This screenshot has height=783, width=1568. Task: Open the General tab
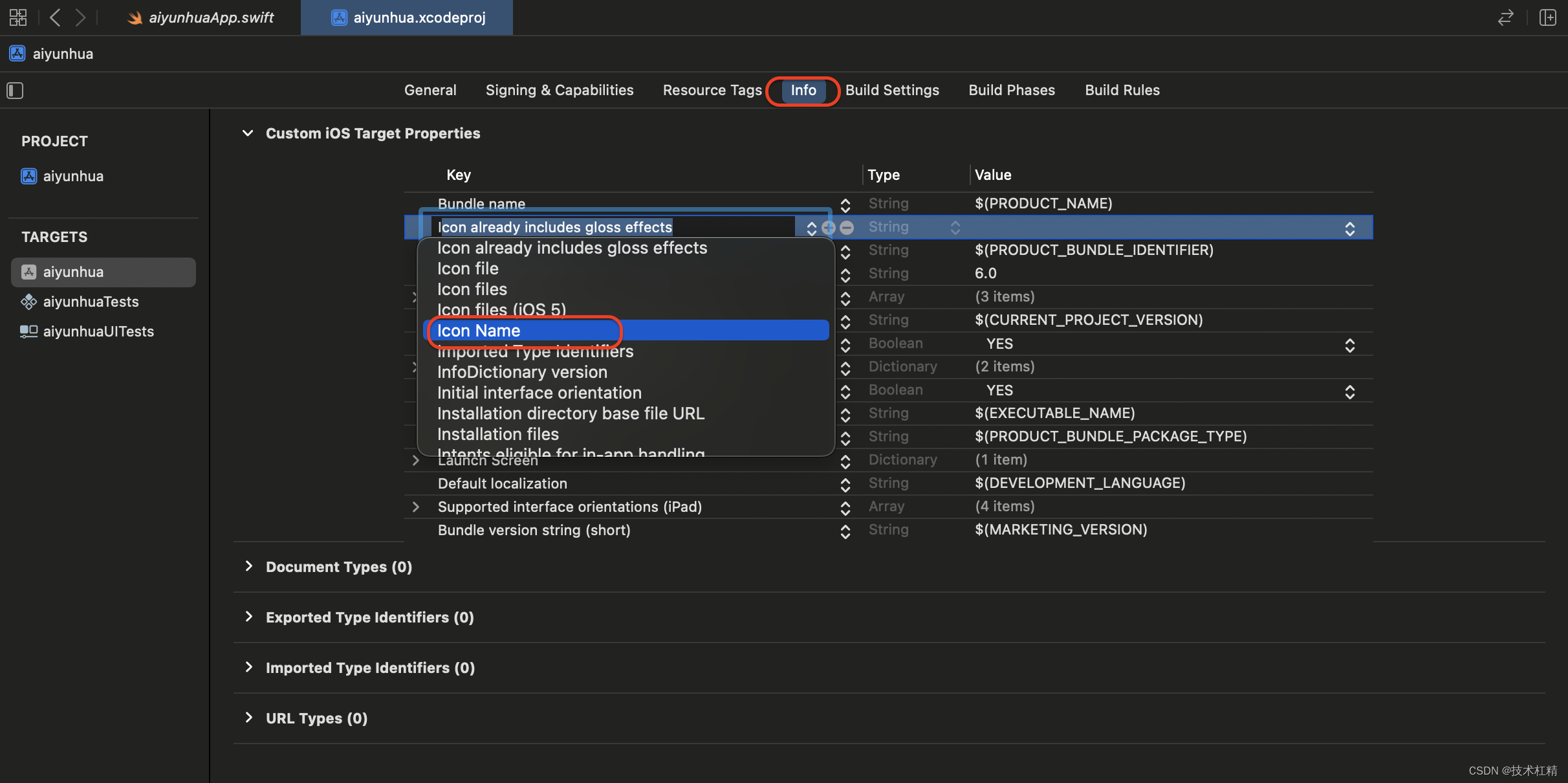430,90
